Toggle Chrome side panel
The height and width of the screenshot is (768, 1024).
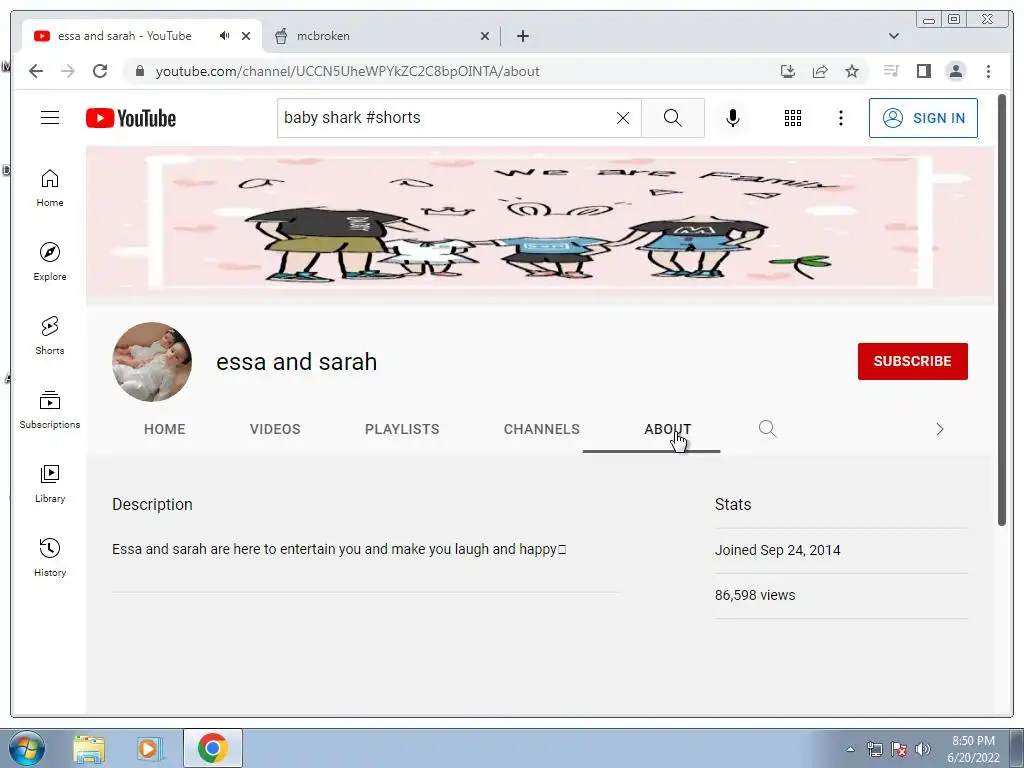pos(923,71)
